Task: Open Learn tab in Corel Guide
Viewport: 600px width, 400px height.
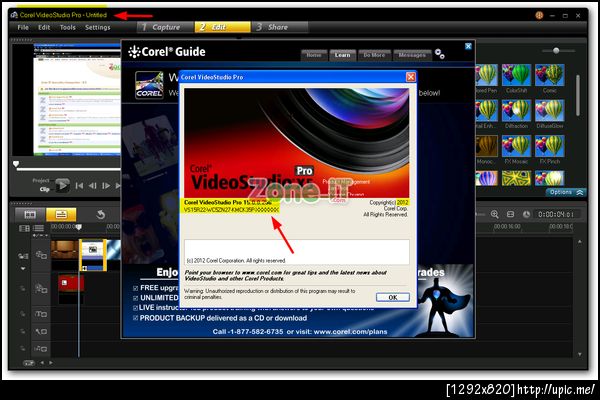Action: (342, 55)
